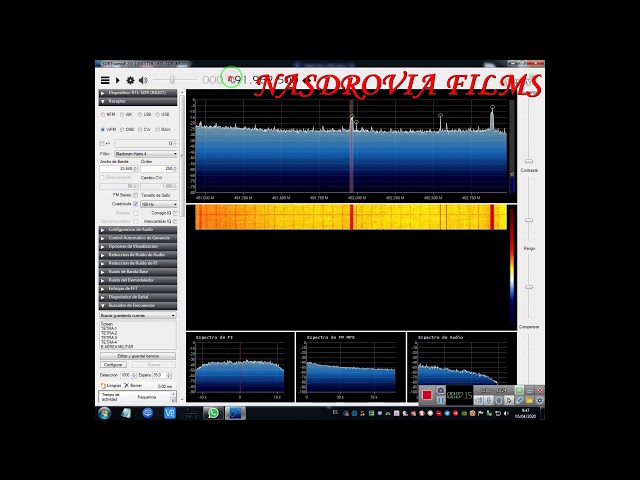Open the VE application in the taskbar

[169, 413]
